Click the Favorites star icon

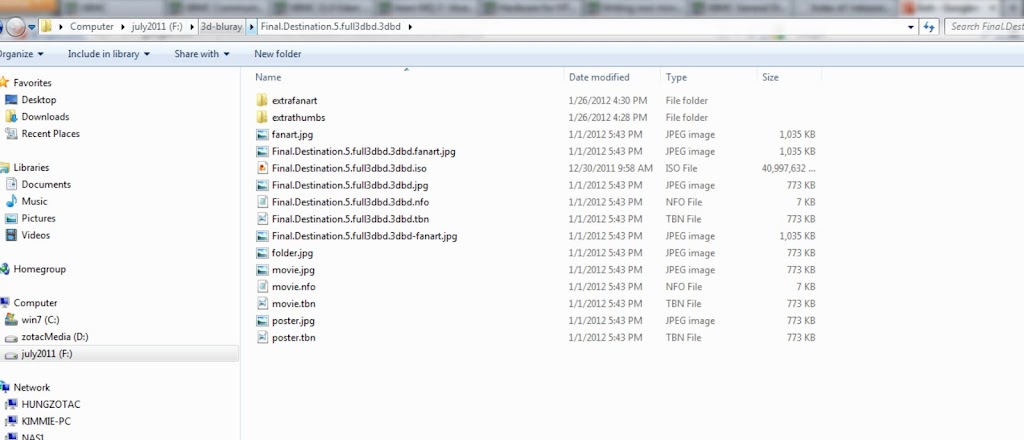click(x=5, y=83)
